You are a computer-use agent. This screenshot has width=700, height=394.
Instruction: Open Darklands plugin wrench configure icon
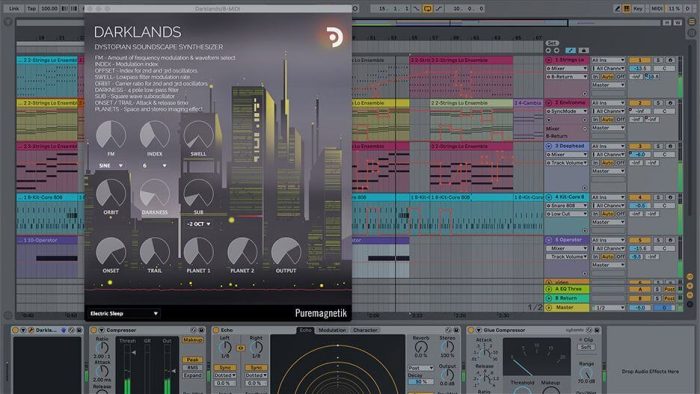click(x=31, y=330)
